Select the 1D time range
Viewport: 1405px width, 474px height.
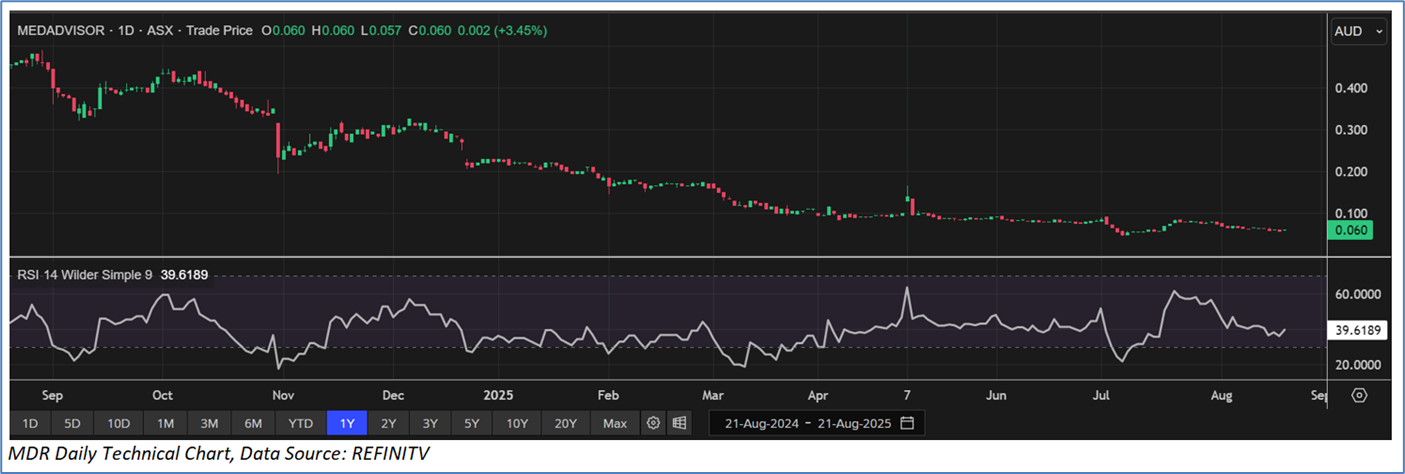(x=30, y=423)
